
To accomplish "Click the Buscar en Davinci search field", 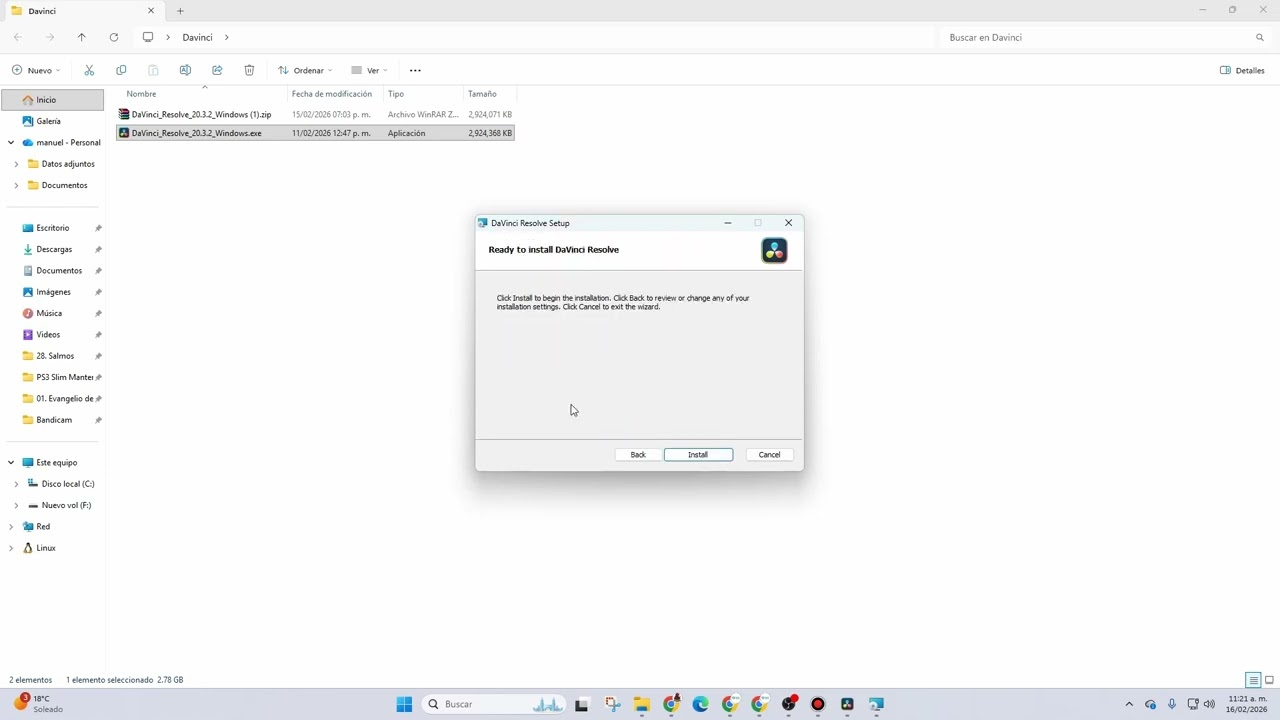I will [x=1105, y=37].
